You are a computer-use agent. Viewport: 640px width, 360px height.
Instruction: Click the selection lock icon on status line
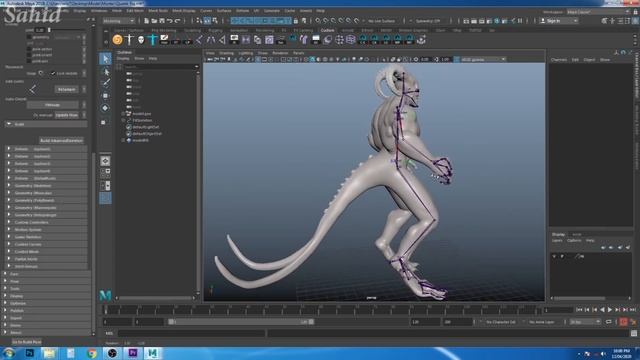[296, 20]
